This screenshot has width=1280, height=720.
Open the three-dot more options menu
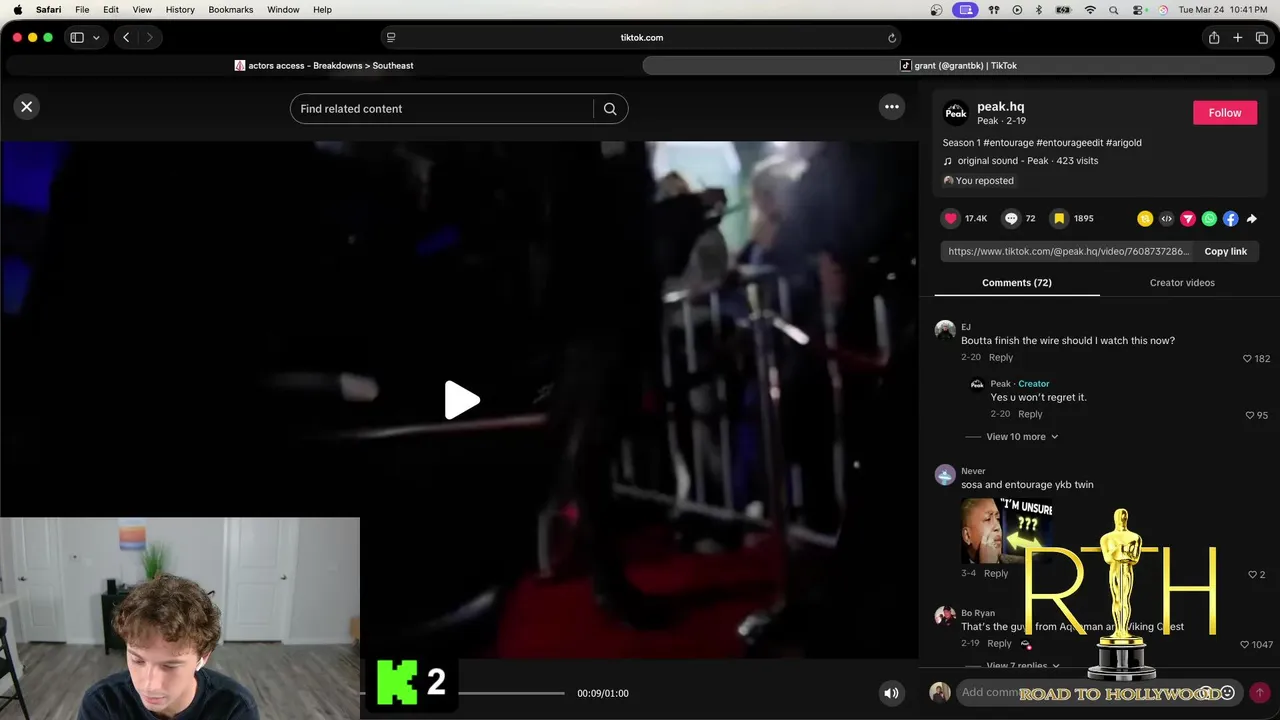892,107
